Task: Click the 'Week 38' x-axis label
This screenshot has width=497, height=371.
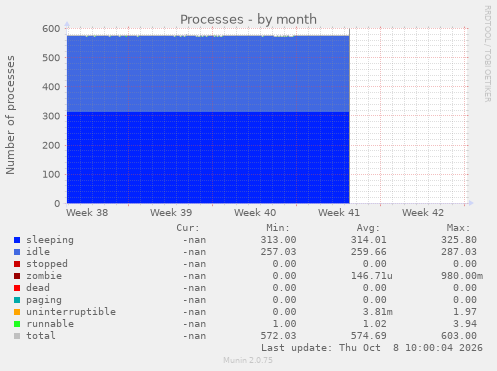Action: point(87,213)
